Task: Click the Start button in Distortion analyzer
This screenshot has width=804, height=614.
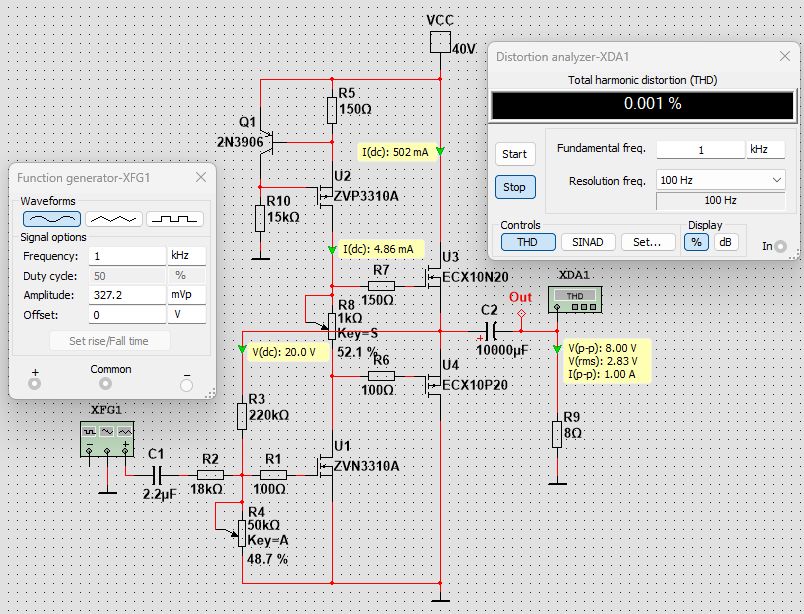Action: (x=515, y=154)
